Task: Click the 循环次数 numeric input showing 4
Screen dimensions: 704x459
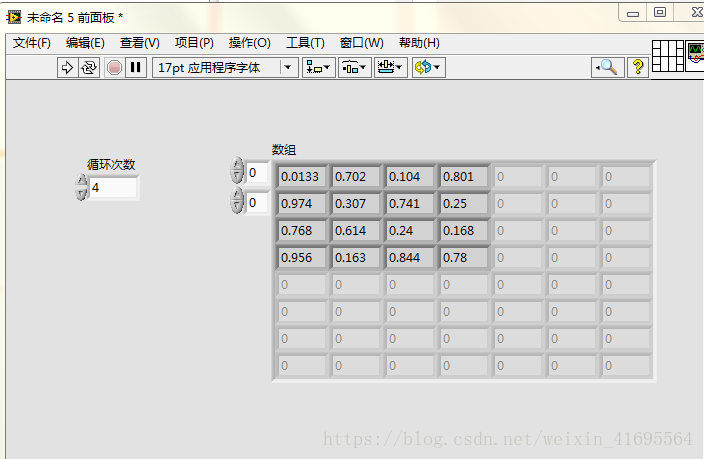Action: [x=114, y=187]
